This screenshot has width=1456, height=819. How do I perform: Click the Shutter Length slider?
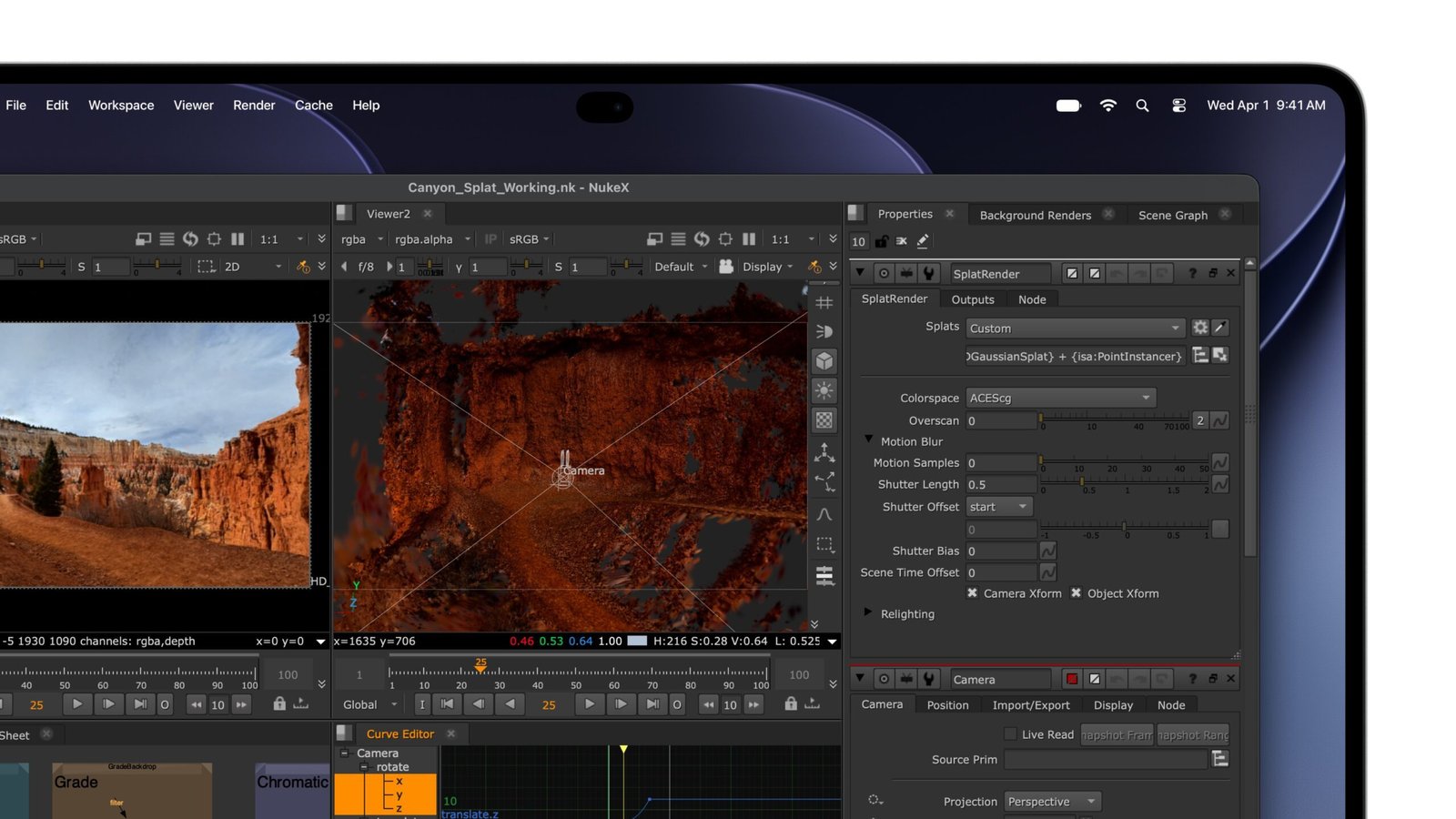[x=1125, y=484]
